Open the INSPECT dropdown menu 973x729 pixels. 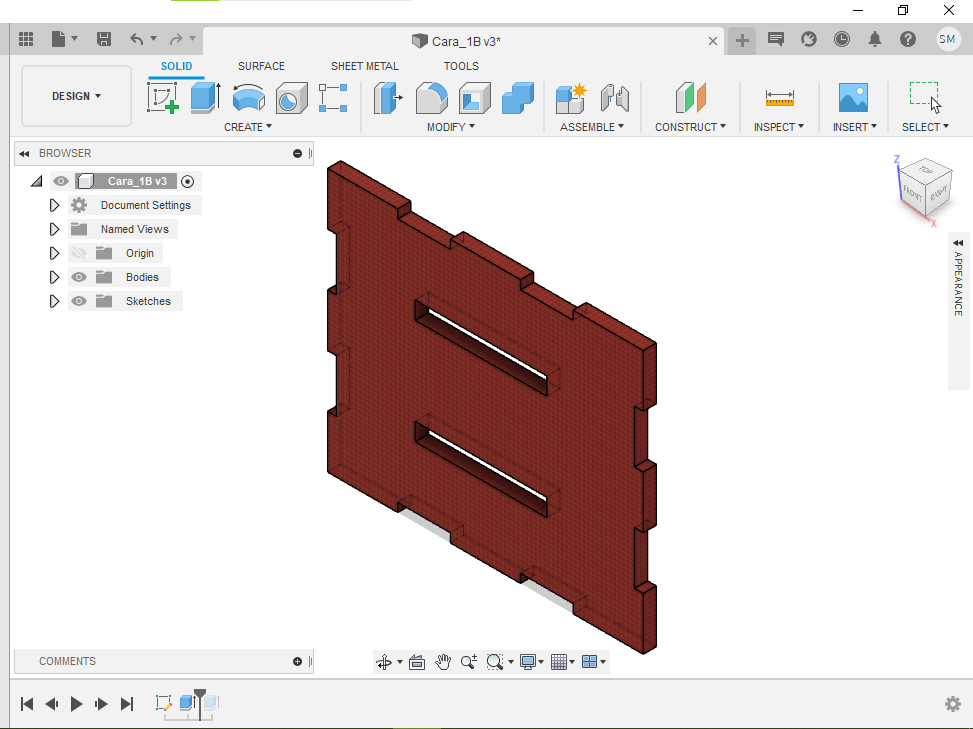[779, 127]
